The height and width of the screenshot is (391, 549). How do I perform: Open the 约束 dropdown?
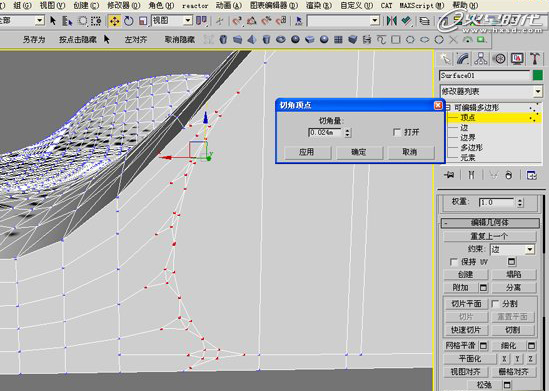pos(512,249)
